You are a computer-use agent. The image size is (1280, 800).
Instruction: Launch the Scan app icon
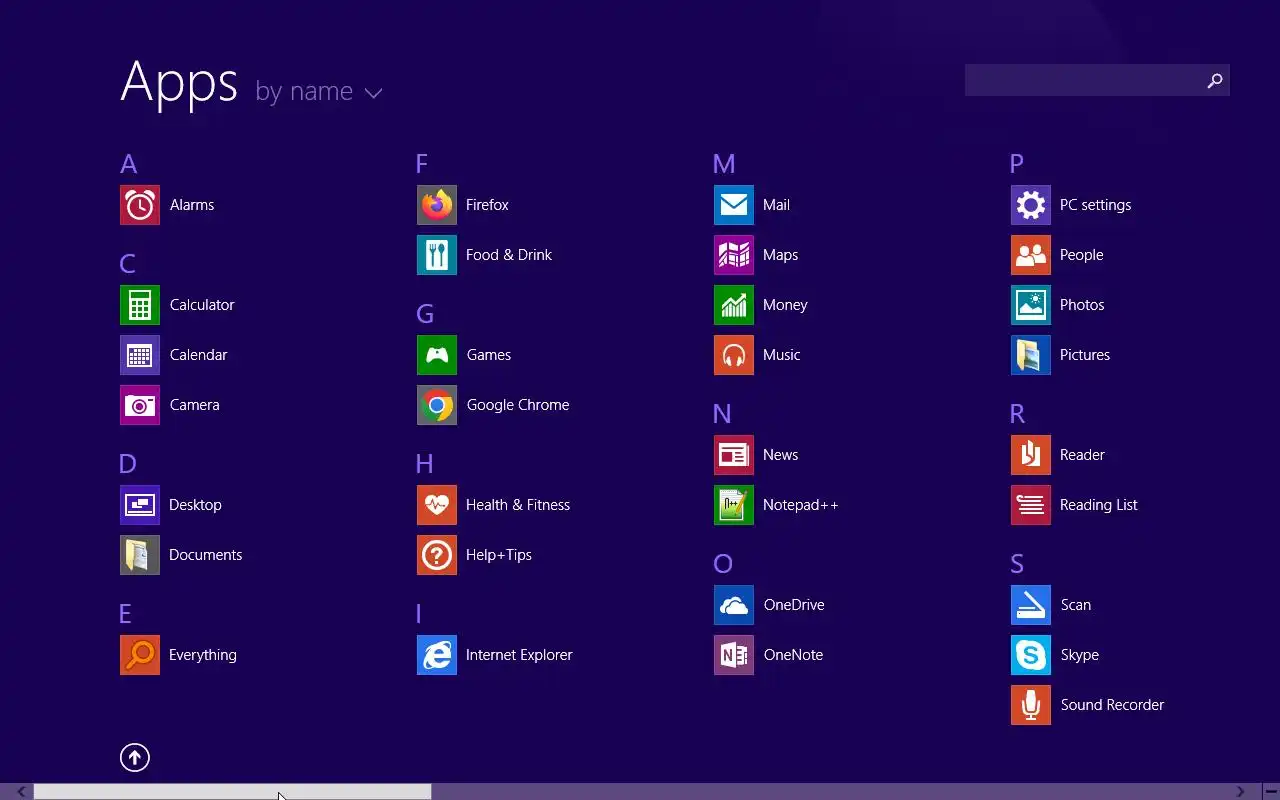1031,605
